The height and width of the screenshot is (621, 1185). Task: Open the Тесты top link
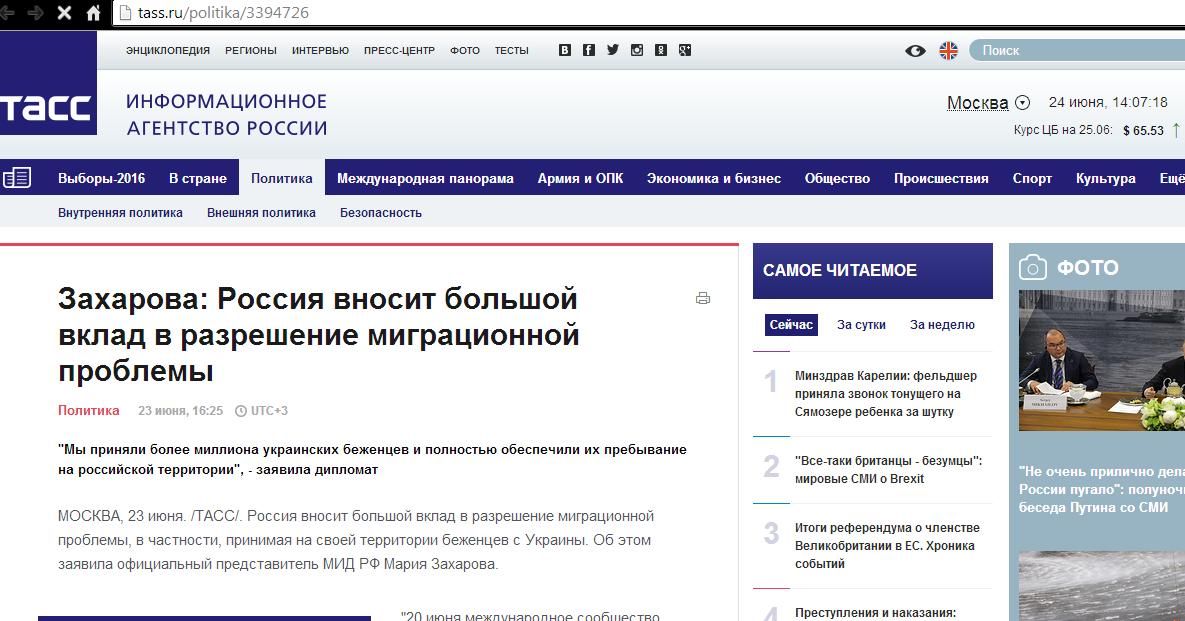(x=512, y=51)
